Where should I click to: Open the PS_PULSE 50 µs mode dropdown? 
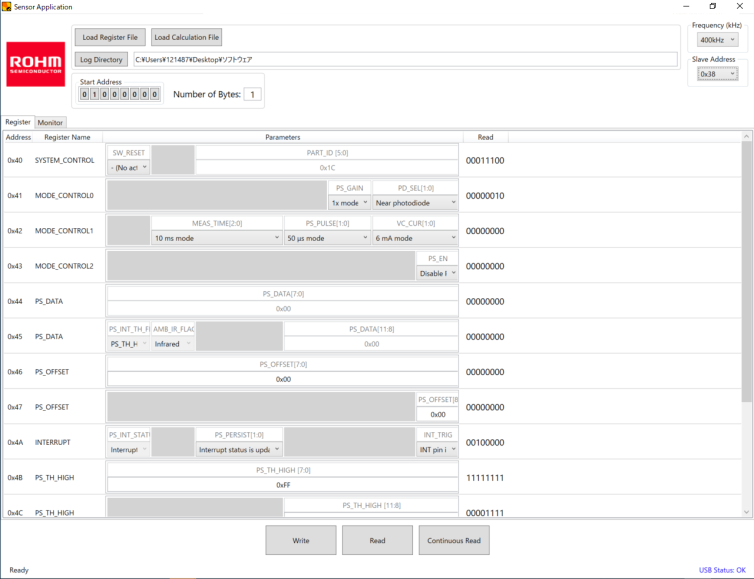click(325, 238)
